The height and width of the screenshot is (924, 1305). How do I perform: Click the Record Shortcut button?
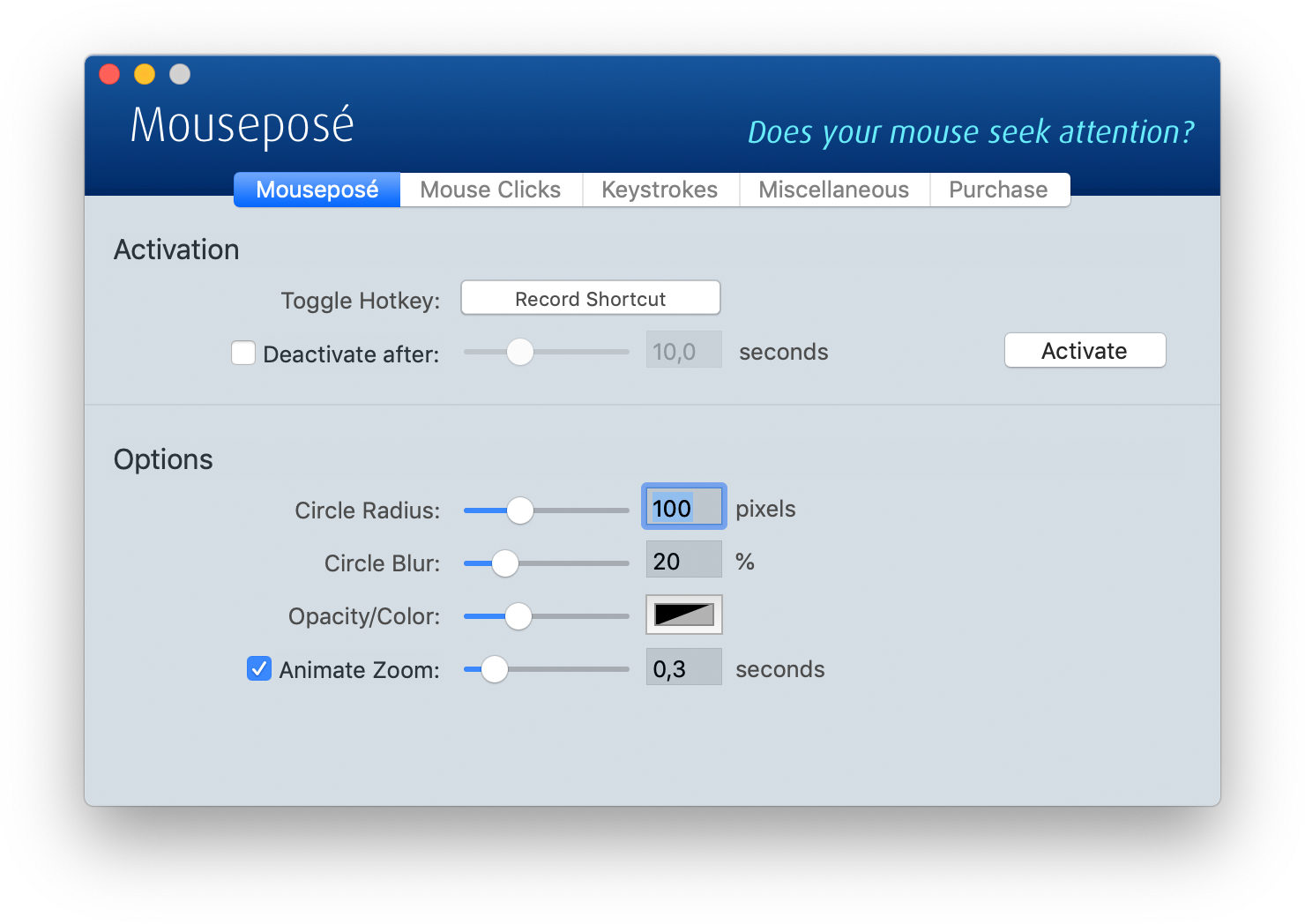590,299
